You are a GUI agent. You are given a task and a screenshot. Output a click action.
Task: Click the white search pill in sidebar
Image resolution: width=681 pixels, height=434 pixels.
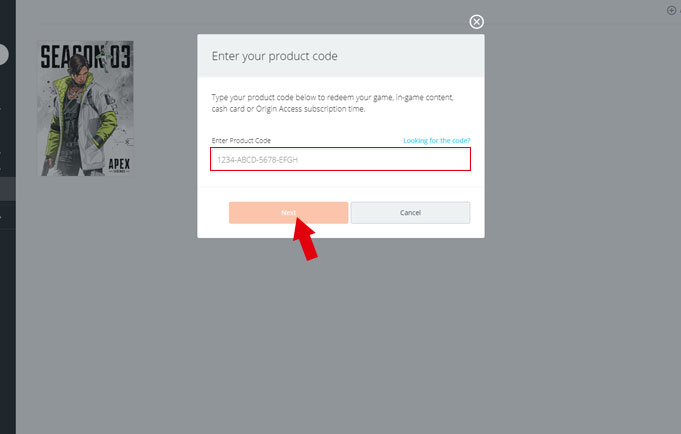[4, 54]
